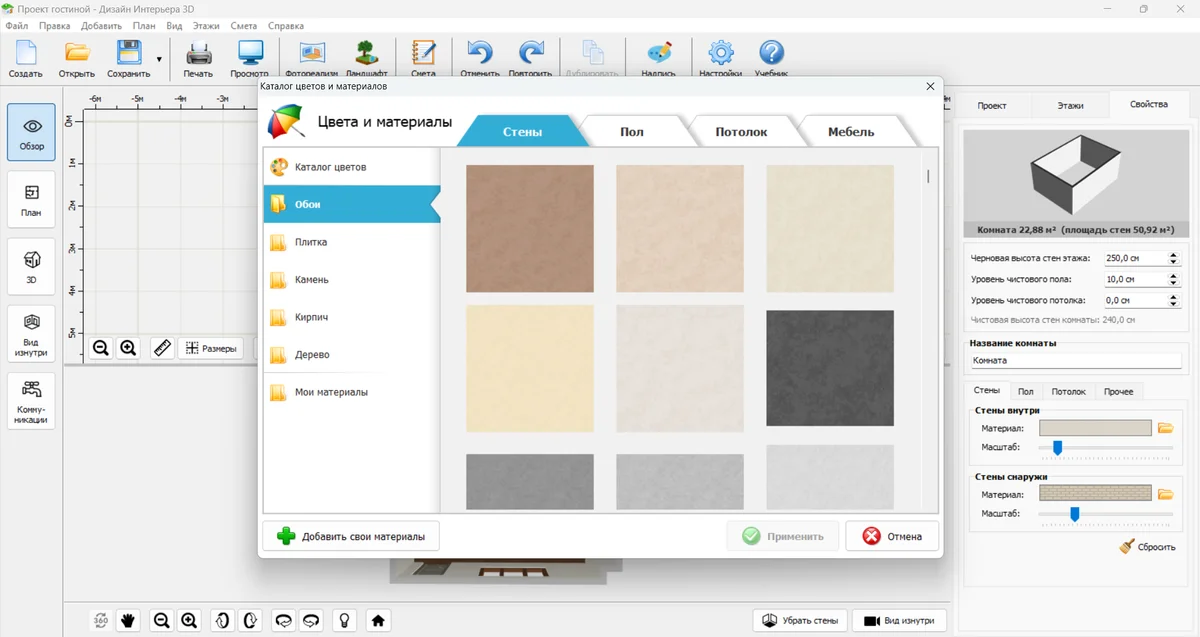Toggle the 360 rotation icon
Image resolution: width=1200 pixels, height=637 pixels.
100,620
